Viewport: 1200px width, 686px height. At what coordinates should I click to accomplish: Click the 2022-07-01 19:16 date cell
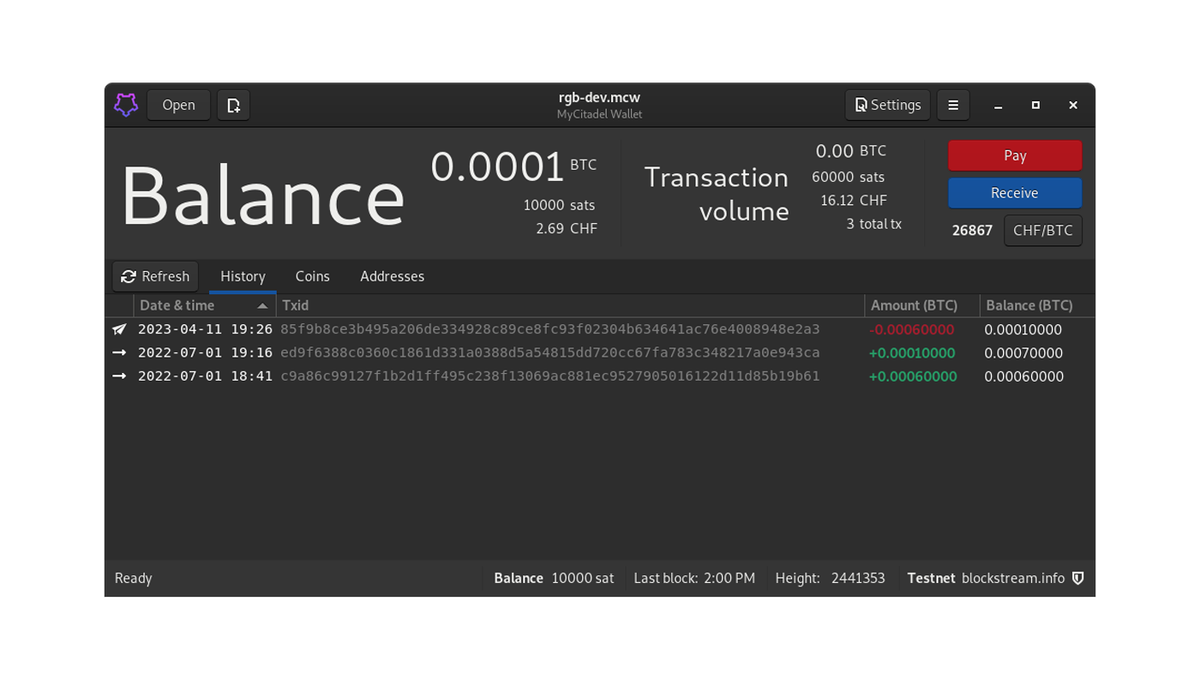point(205,353)
